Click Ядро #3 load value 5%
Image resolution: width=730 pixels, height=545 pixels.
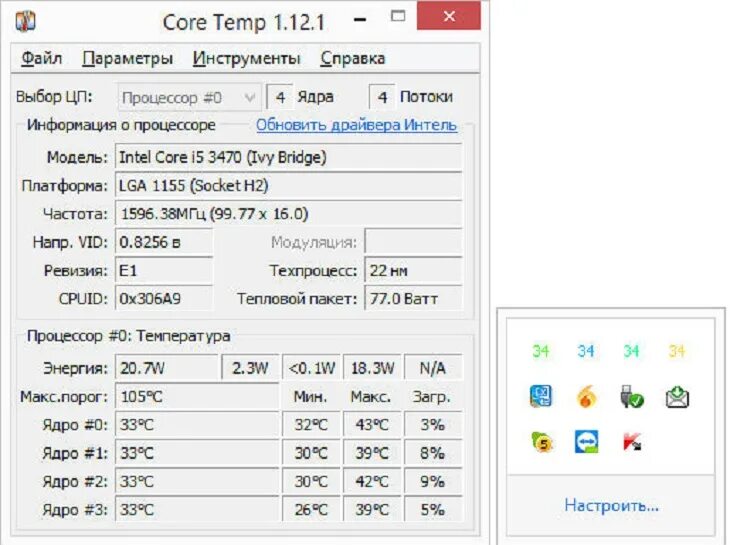(x=433, y=510)
